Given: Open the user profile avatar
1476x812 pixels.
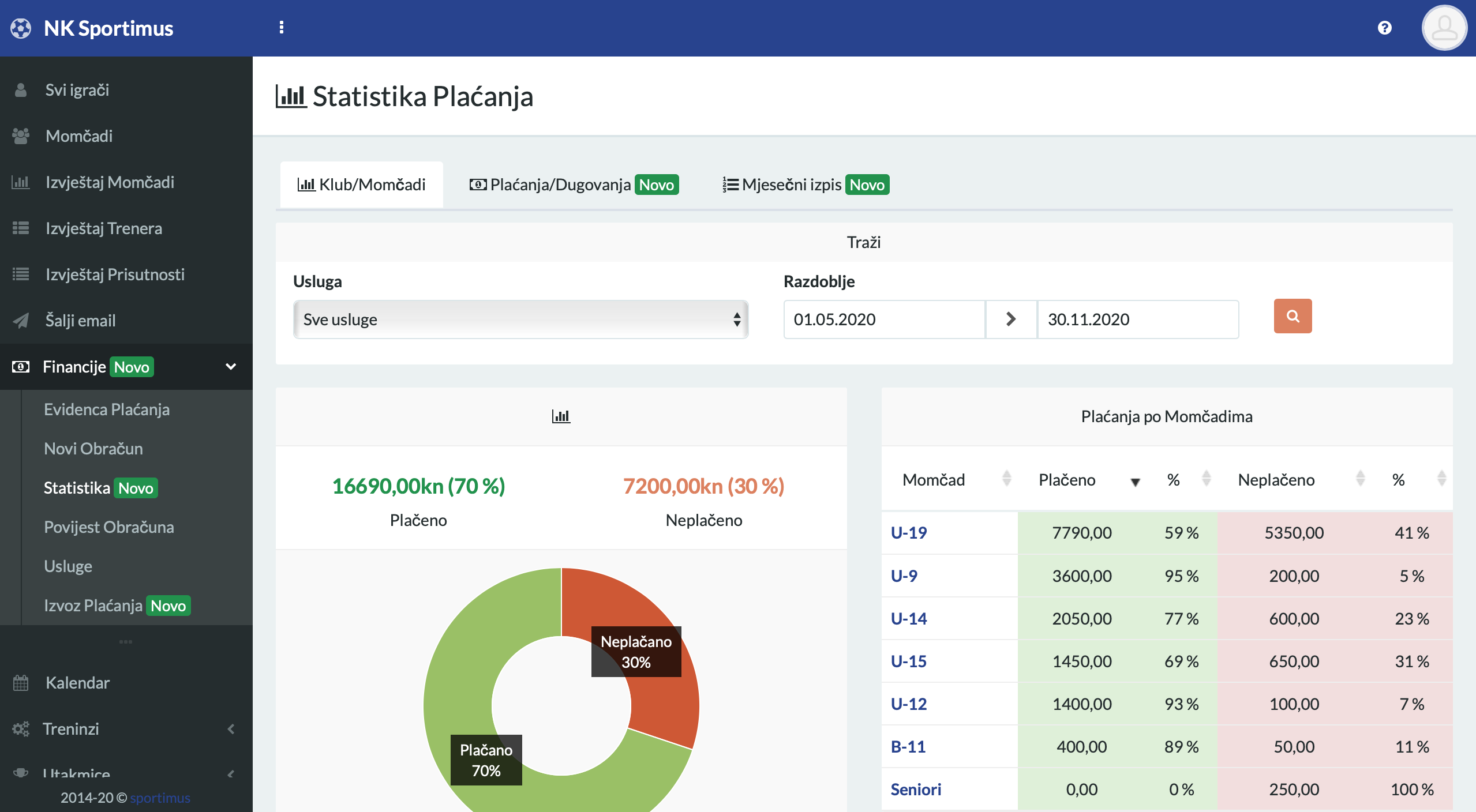Looking at the screenshot, I should pyautogui.click(x=1444, y=28).
